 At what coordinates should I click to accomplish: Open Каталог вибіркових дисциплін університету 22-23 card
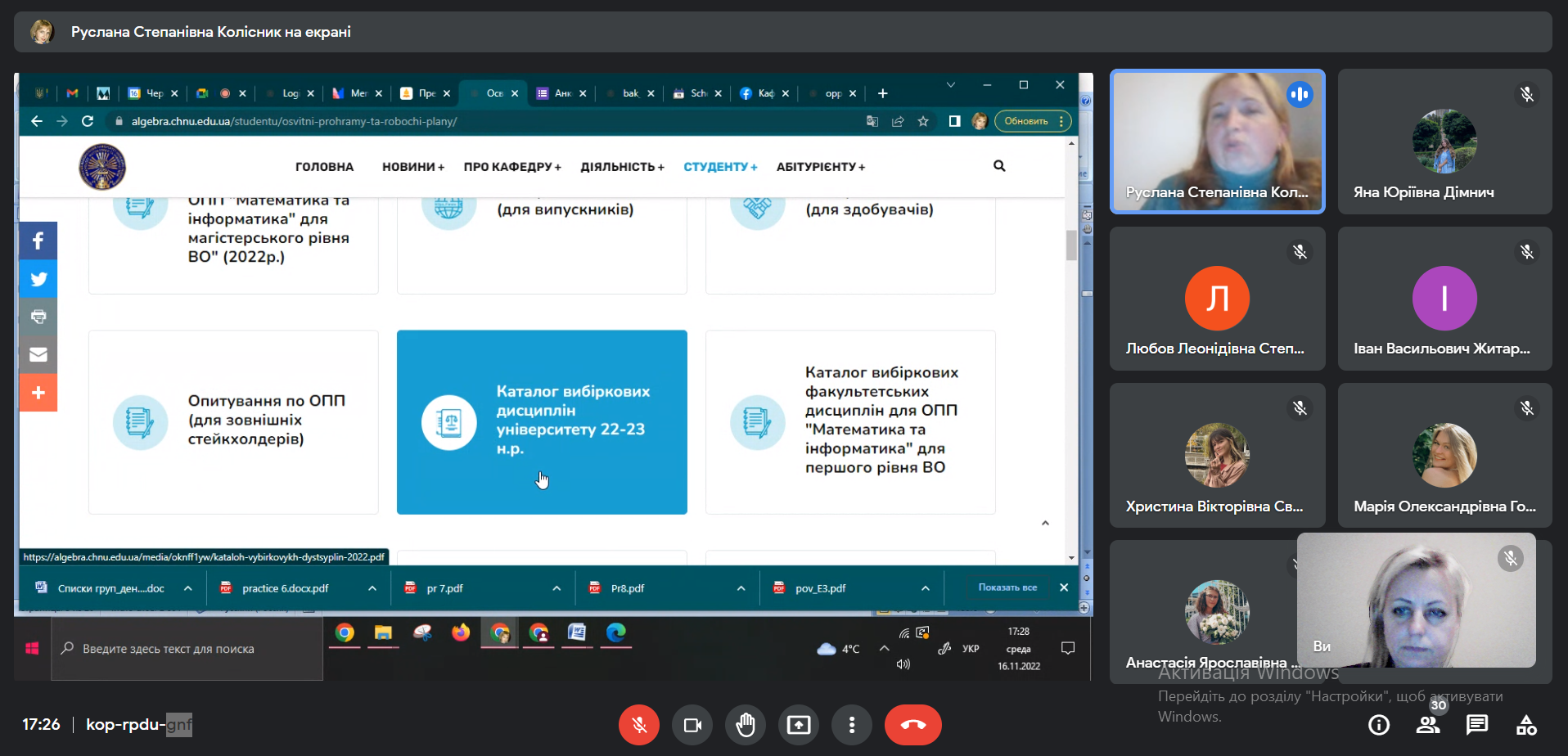coord(542,422)
